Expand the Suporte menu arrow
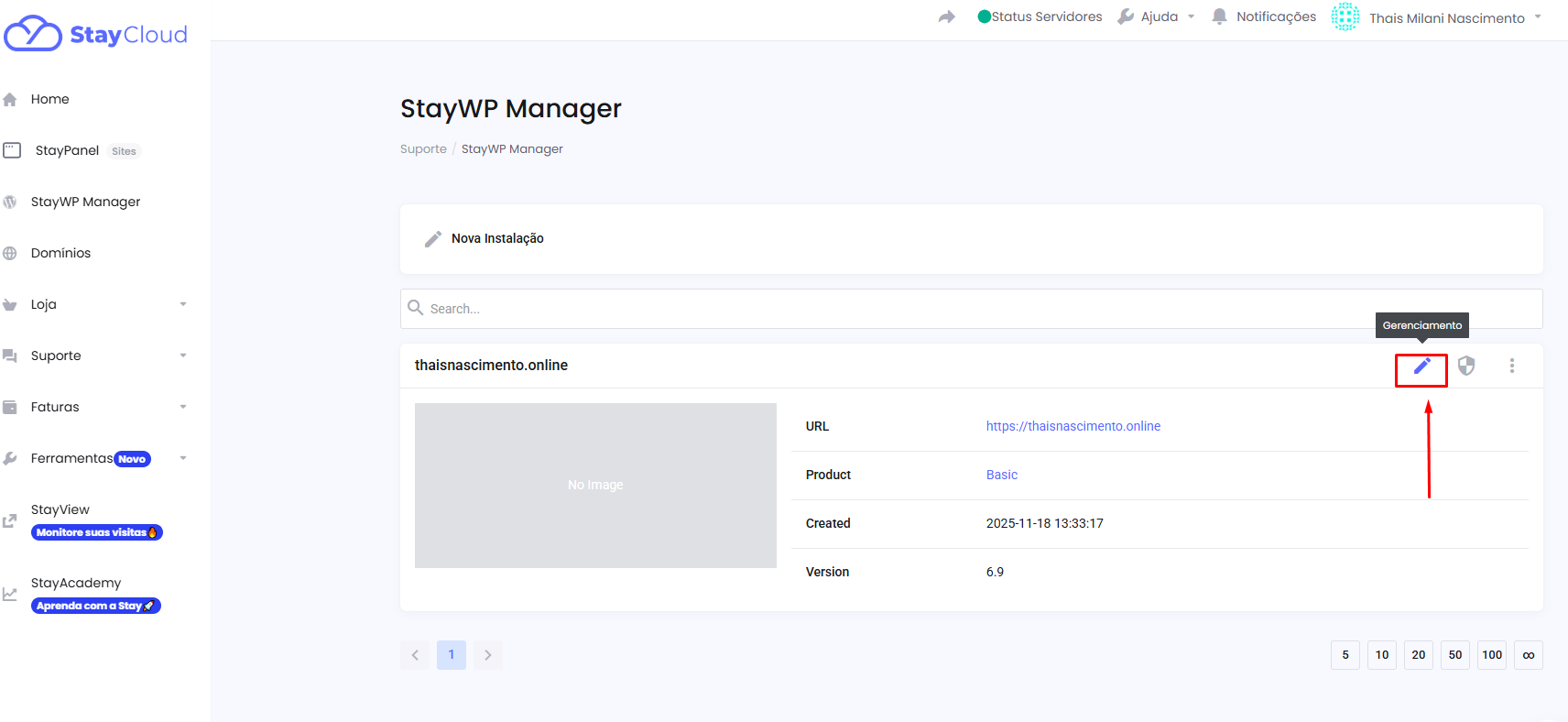 point(183,356)
